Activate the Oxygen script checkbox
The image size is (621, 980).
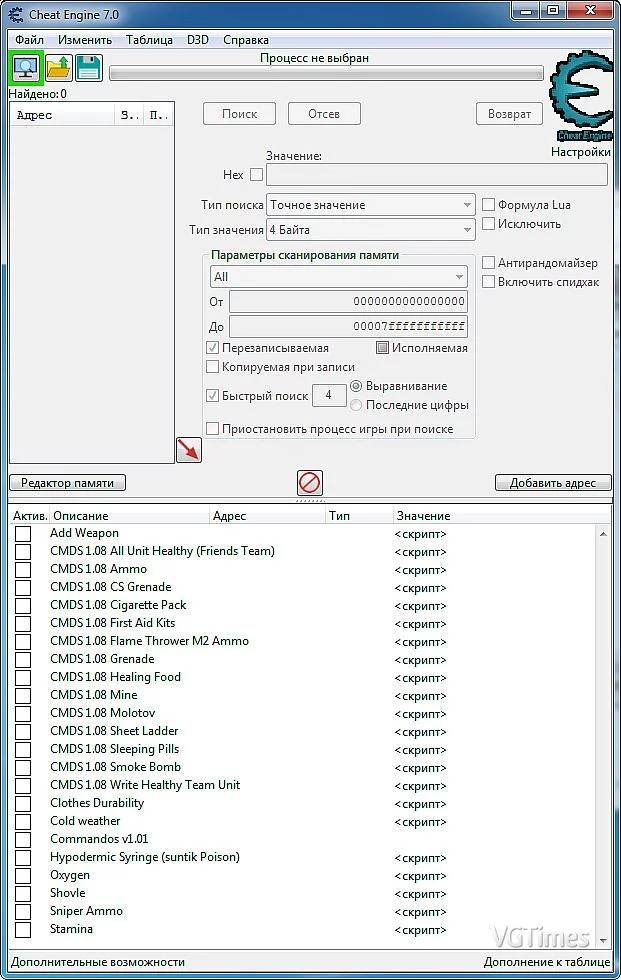coord(23,875)
